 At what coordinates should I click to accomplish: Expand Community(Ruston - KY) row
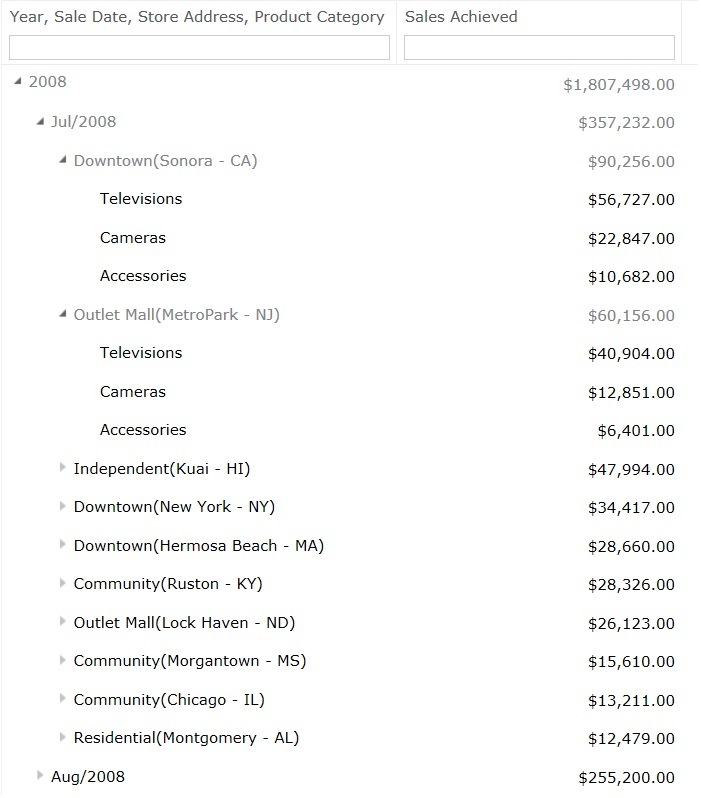coord(63,583)
